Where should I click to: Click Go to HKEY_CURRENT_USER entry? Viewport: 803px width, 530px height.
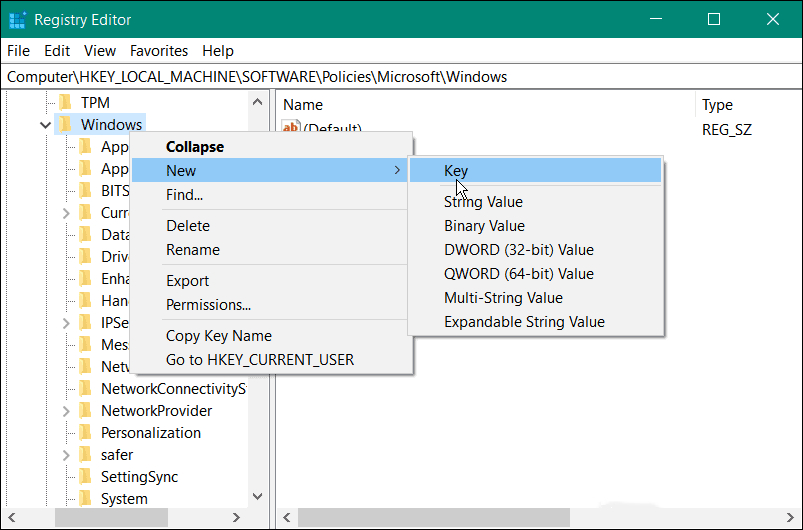[x=260, y=359]
